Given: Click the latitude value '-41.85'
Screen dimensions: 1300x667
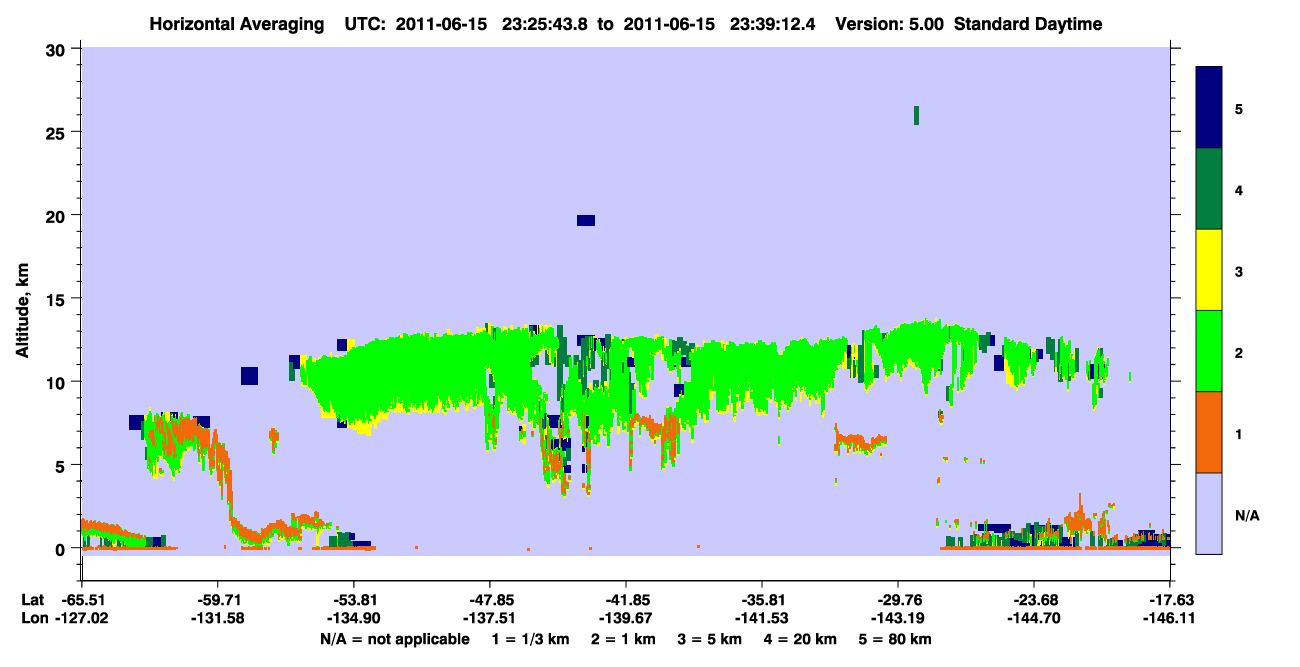Looking at the screenshot, I should pos(625,600).
